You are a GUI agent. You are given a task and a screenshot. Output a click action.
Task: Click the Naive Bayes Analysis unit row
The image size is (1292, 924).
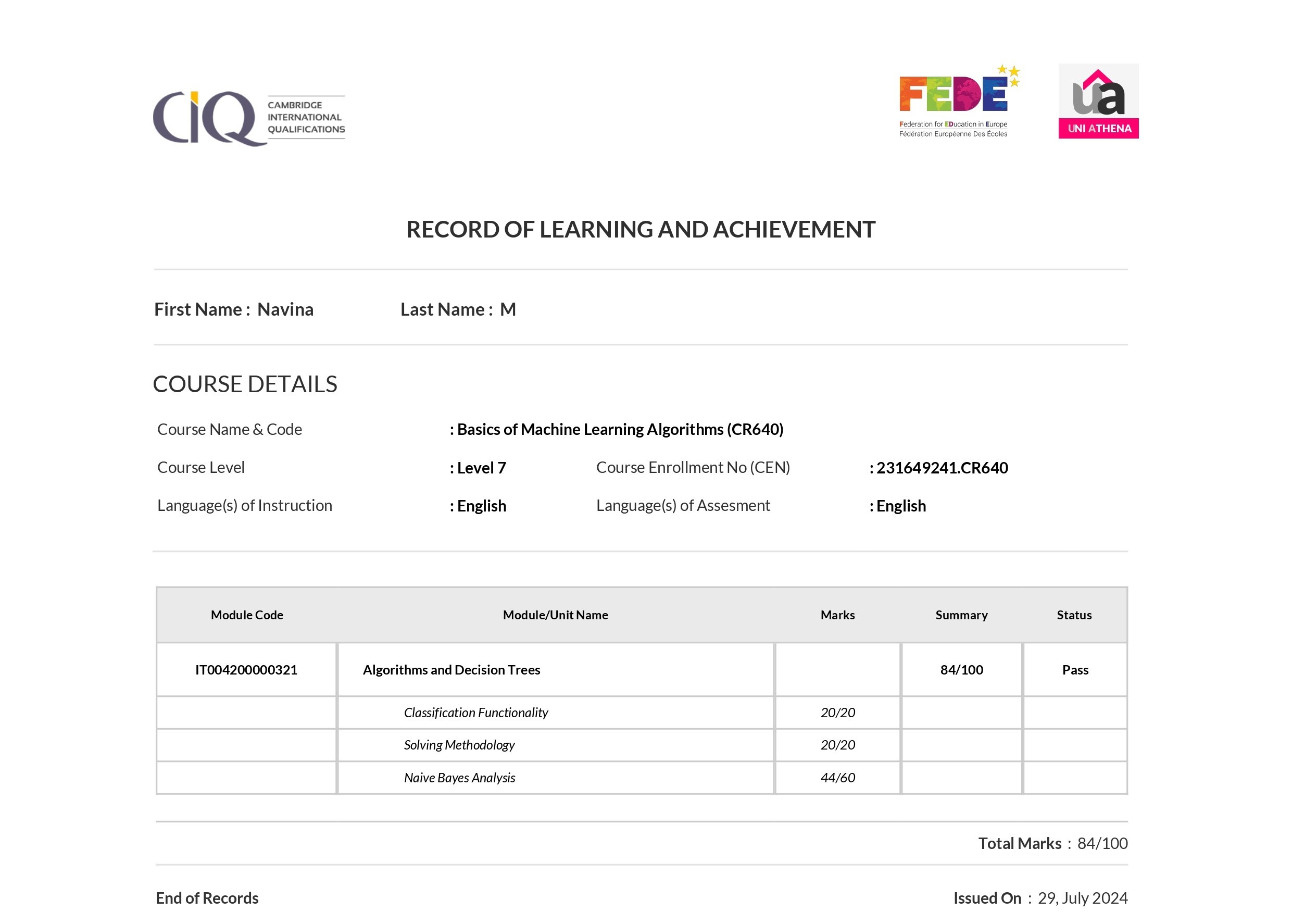[642, 777]
